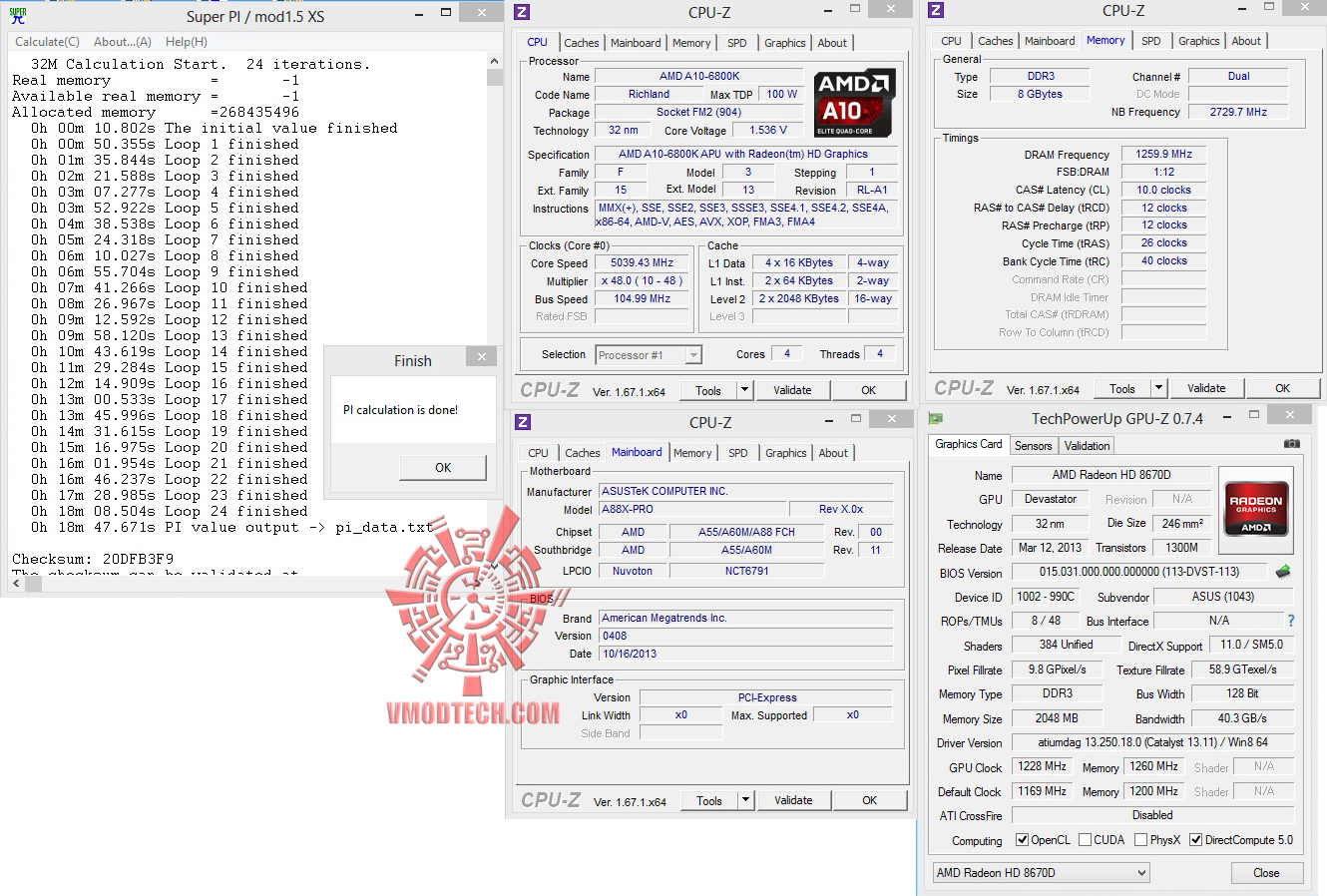1327x896 pixels.
Task: Click the GPU-Z BIOS Version field
Action: pyautogui.click(x=1139, y=572)
